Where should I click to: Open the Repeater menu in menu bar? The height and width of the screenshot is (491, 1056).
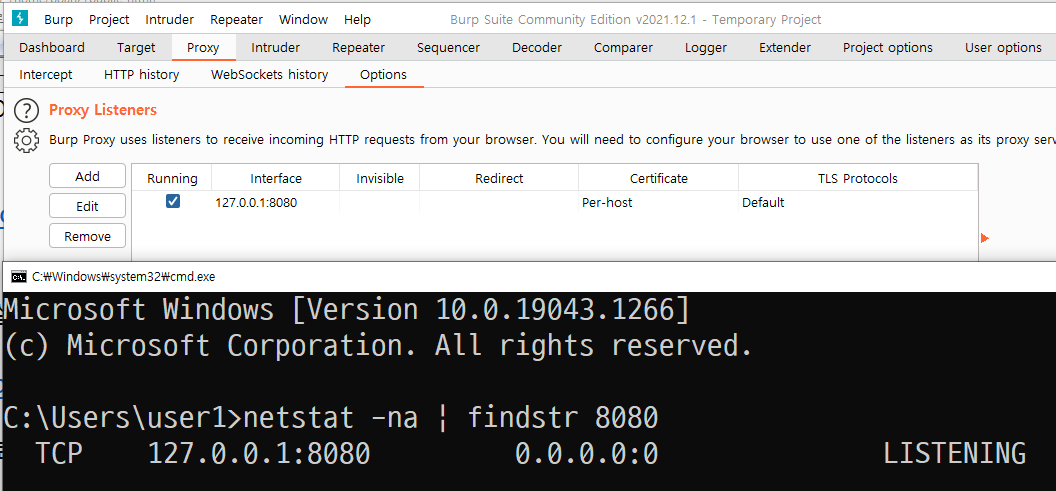tap(236, 20)
